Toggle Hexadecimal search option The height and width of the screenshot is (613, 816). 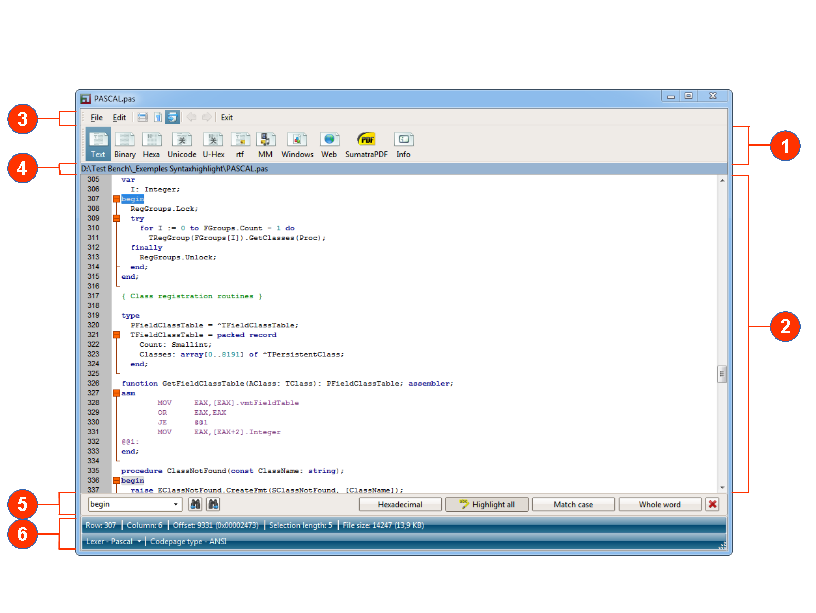(x=400, y=504)
